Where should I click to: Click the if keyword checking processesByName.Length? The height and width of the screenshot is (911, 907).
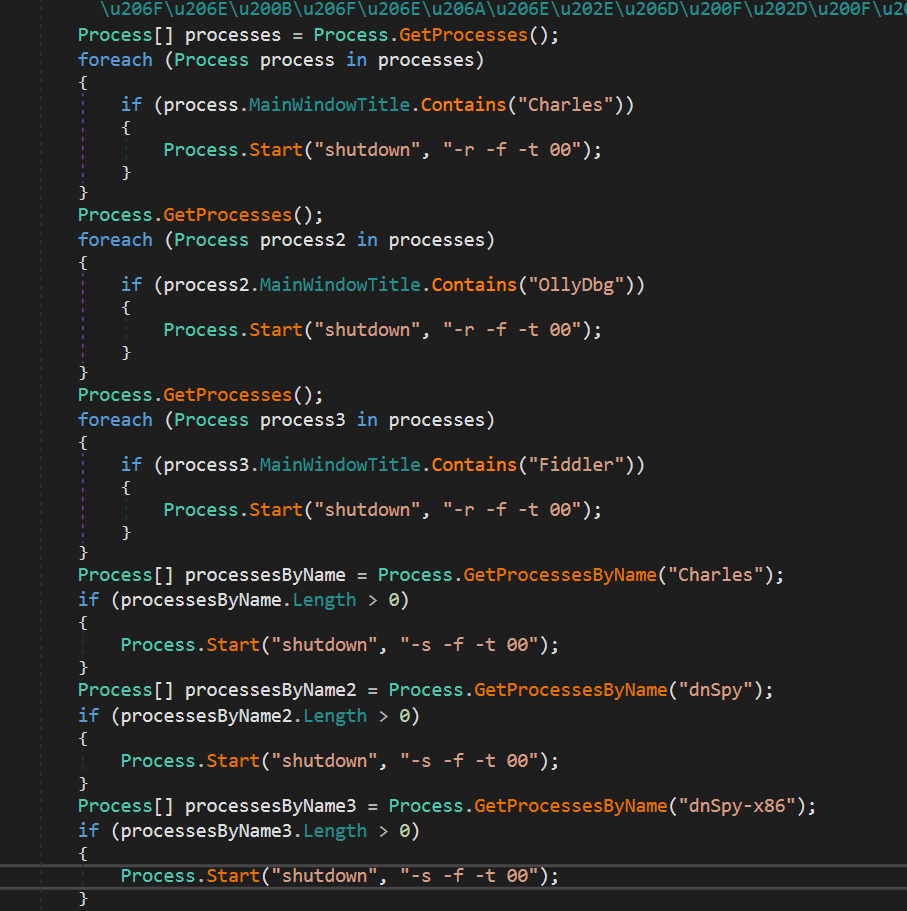pos(88,599)
